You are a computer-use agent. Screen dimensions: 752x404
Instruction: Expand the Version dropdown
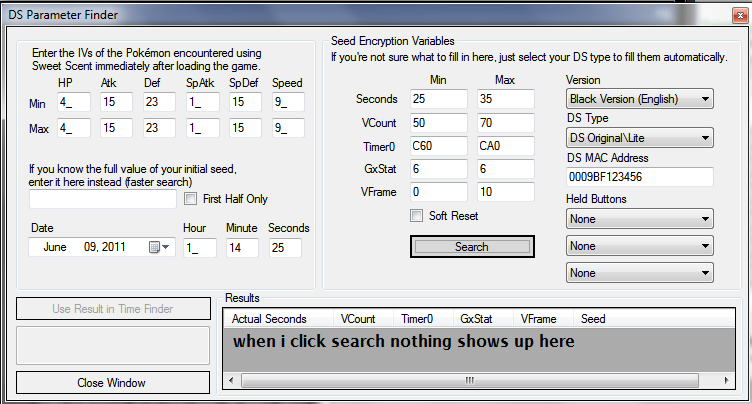click(x=640, y=99)
